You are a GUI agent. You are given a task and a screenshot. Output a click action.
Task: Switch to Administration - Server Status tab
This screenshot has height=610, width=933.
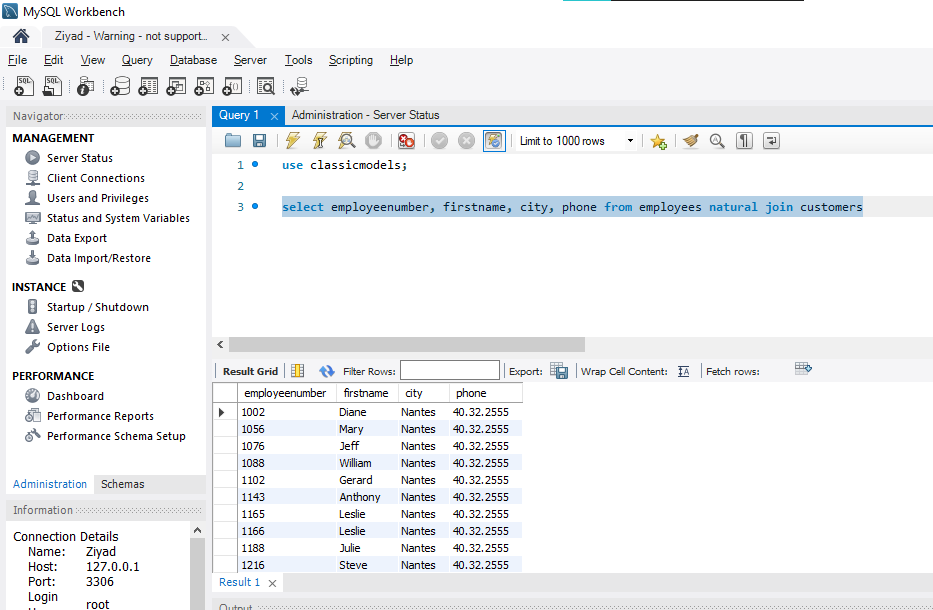pos(365,115)
